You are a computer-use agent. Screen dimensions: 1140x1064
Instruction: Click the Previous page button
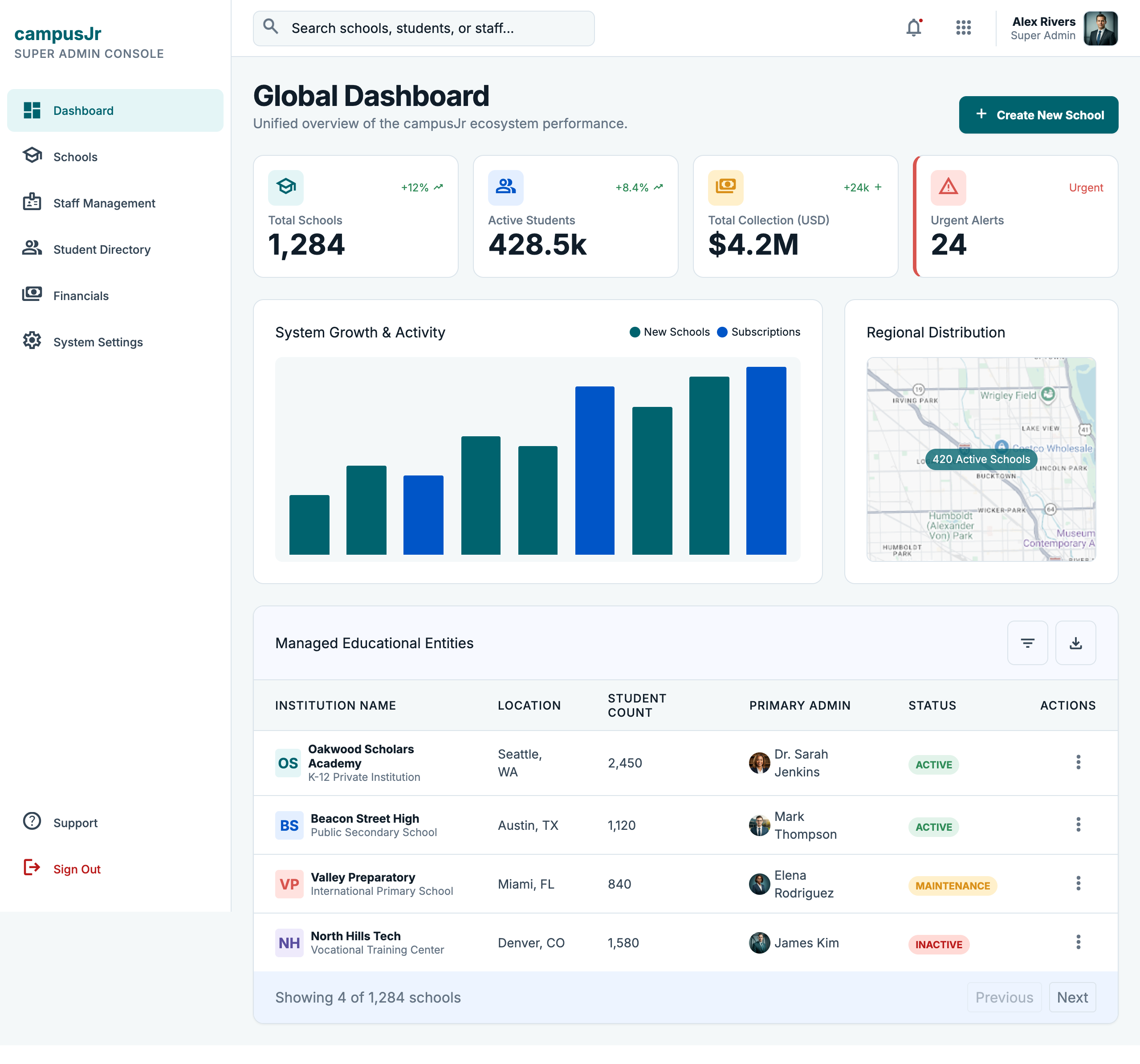(1004, 997)
